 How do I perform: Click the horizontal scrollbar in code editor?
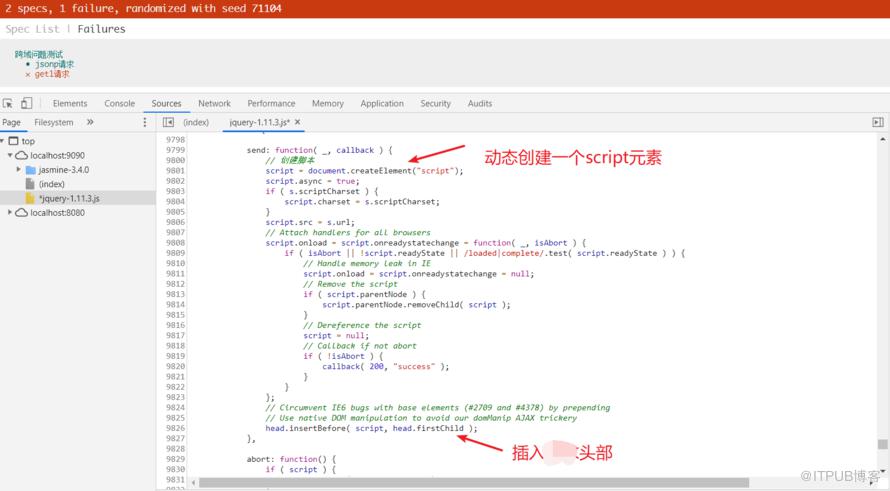474,482
